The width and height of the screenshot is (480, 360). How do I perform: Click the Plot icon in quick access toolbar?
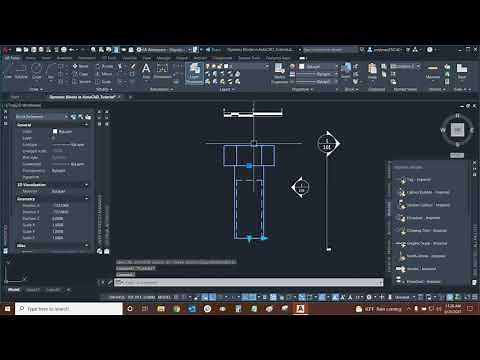(64, 50)
